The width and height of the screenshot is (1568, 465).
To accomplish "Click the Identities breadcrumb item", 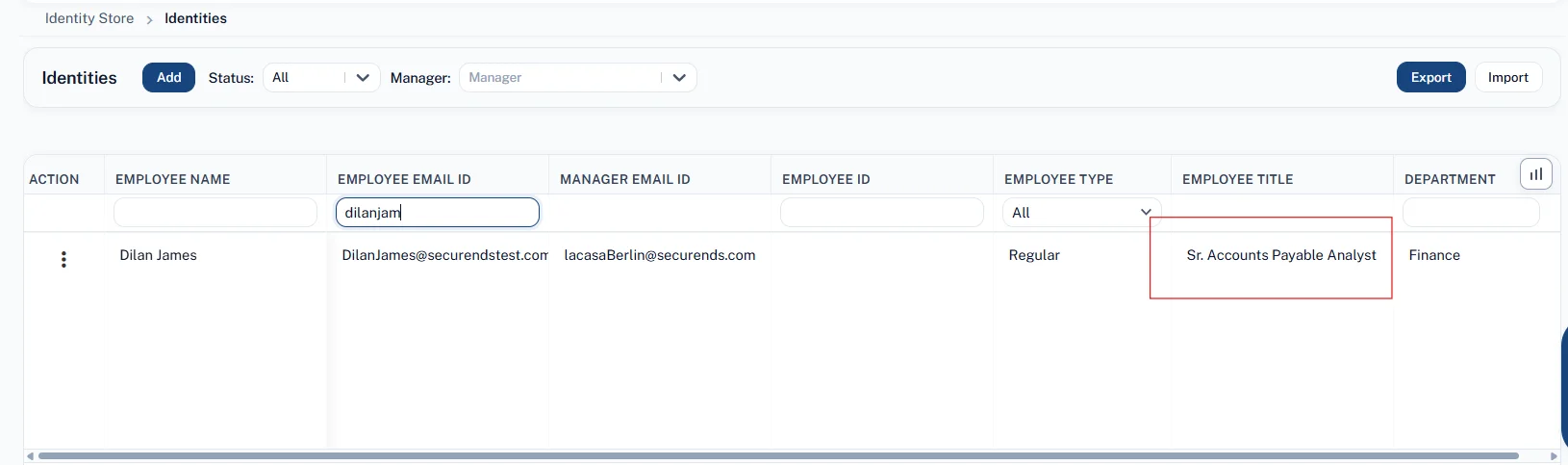I will [x=195, y=18].
